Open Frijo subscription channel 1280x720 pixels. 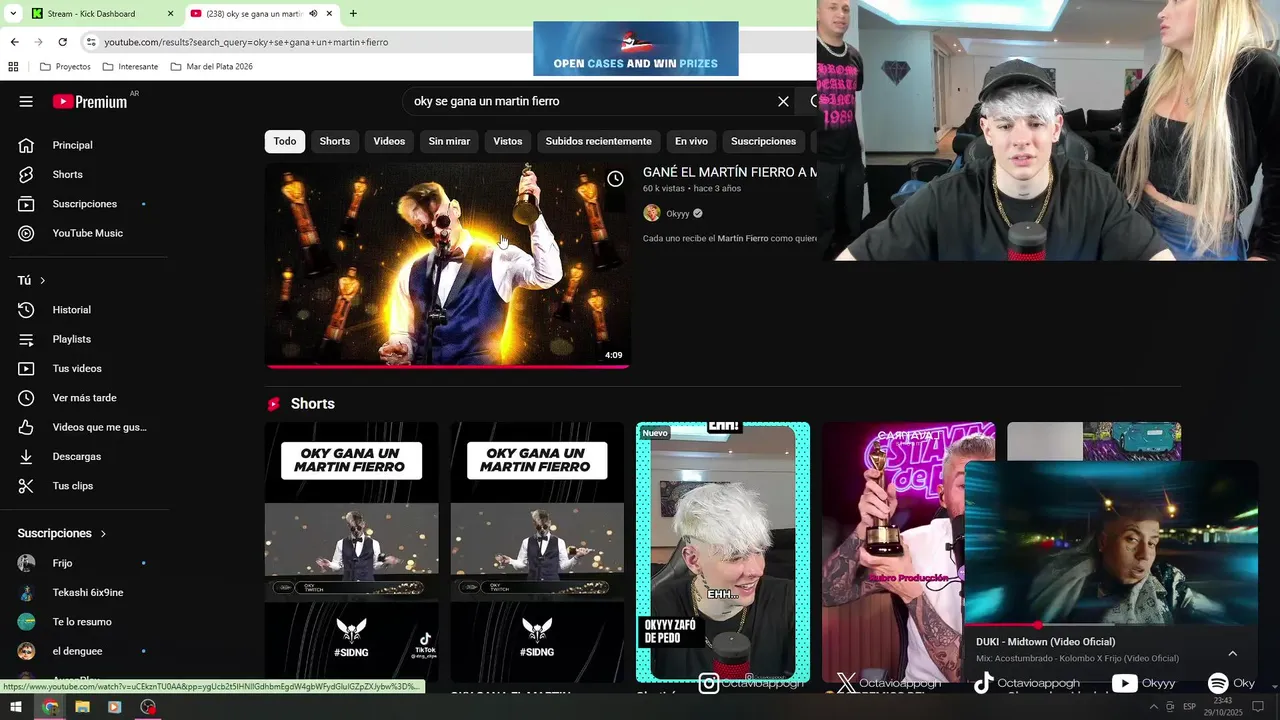[x=62, y=563]
